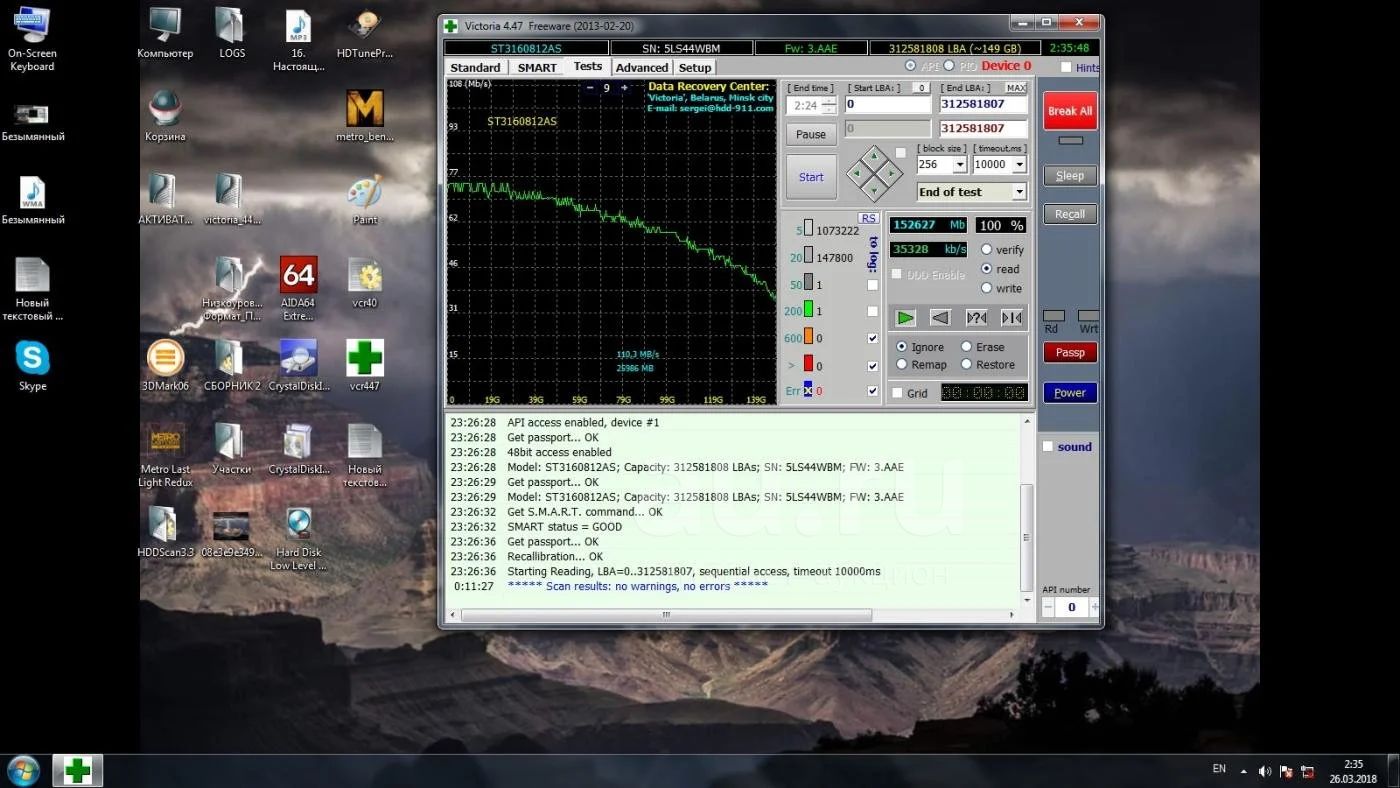Click the Start scan button

[x=811, y=177]
